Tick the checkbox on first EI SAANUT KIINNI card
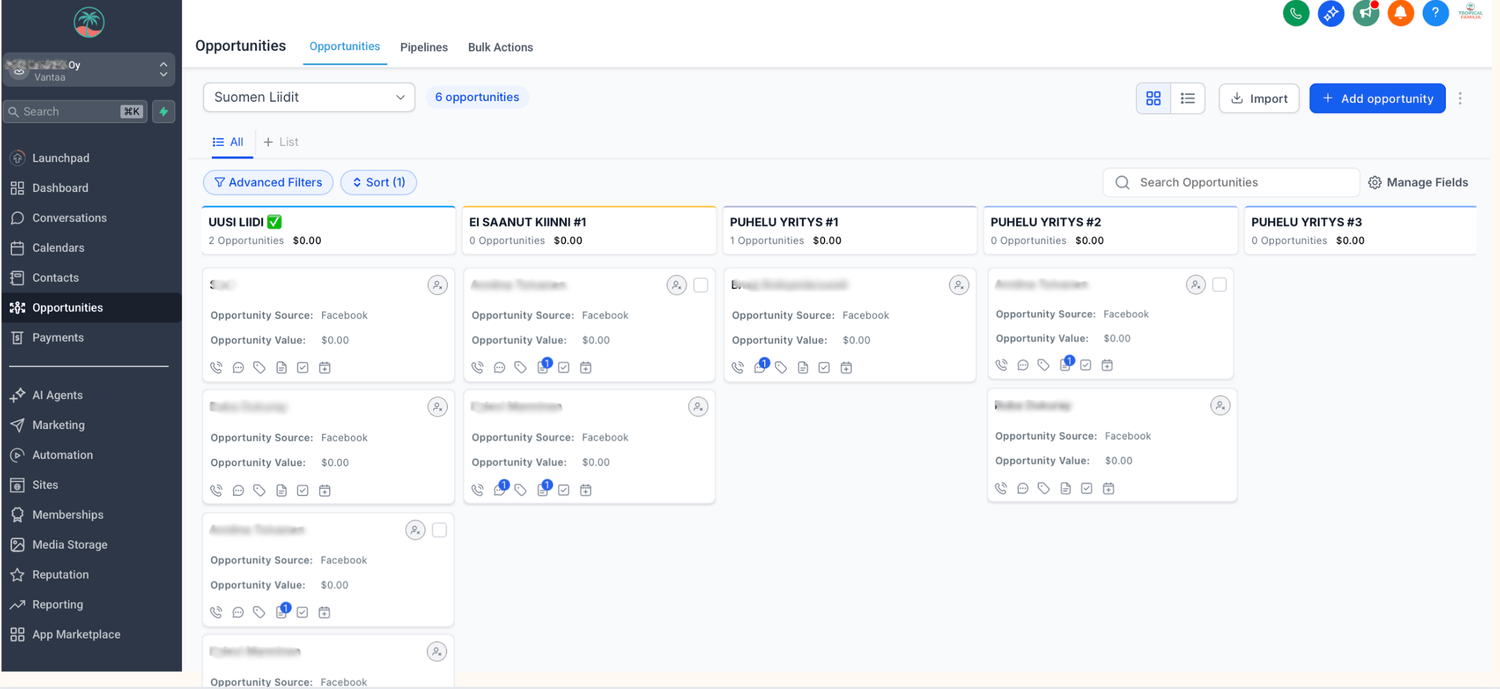 [x=701, y=286]
